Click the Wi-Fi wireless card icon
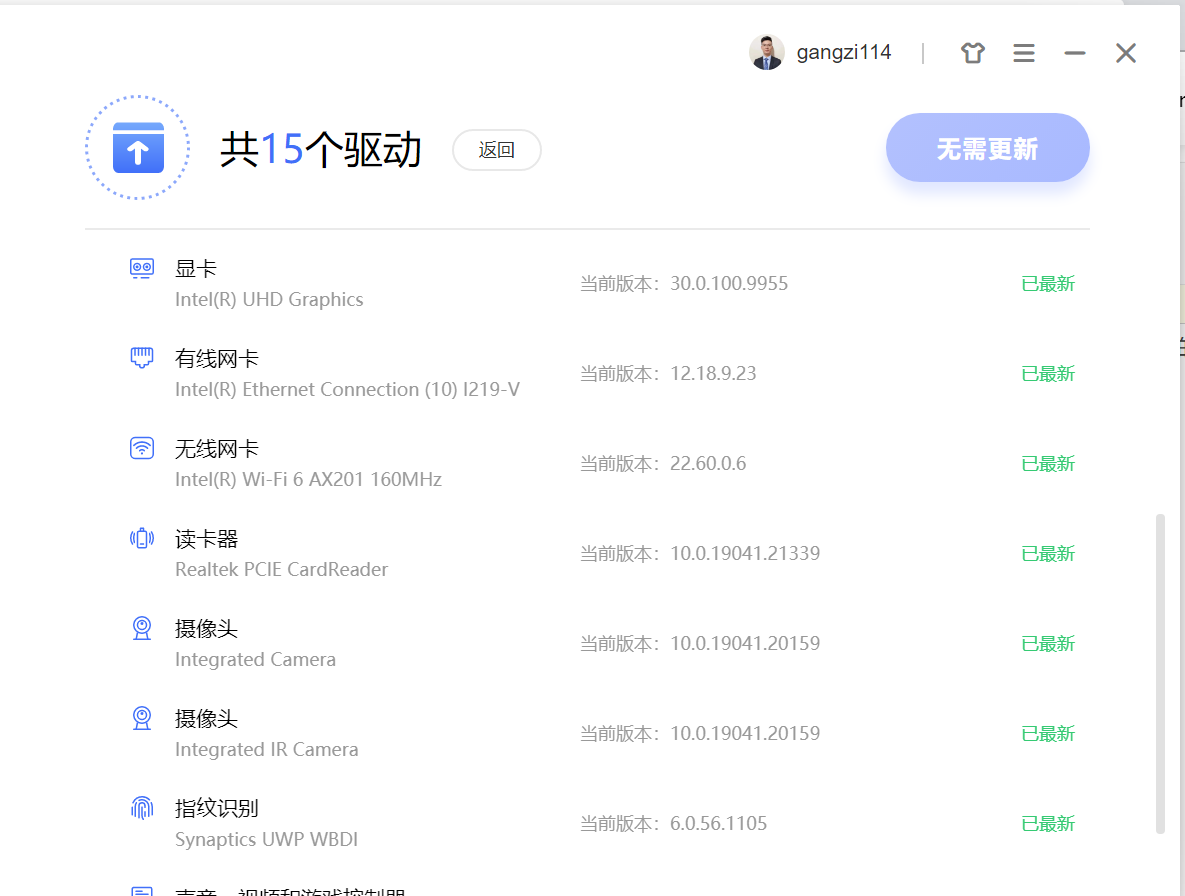 [x=142, y=448]
